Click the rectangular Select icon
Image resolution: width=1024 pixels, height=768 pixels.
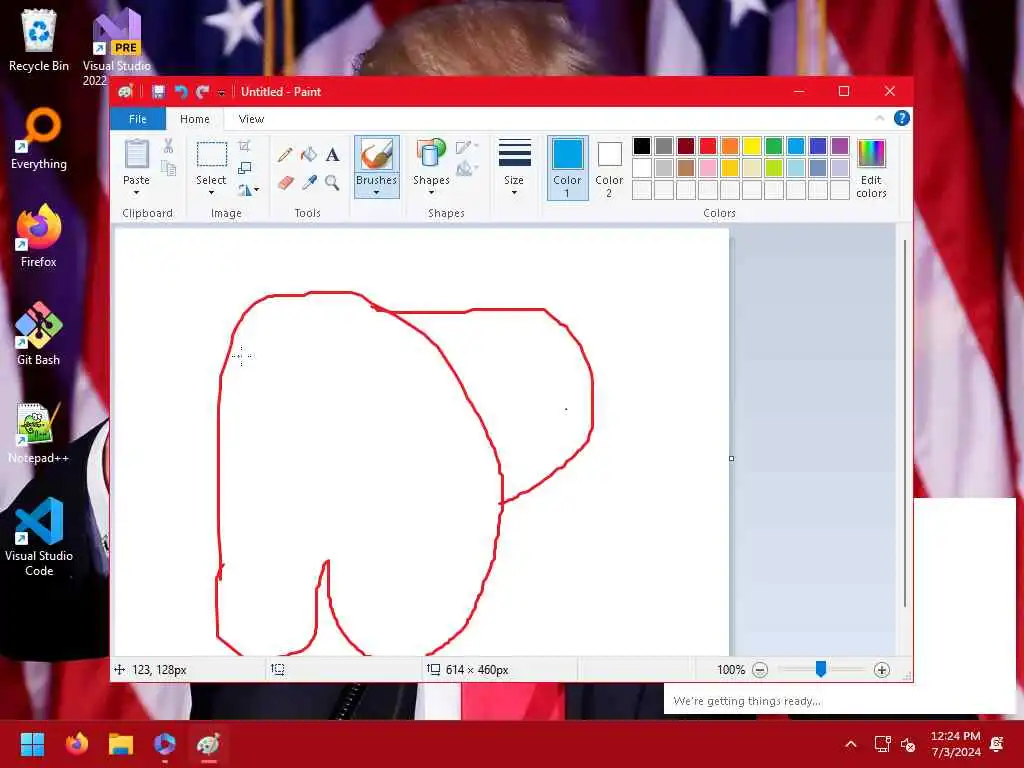[212, 155]
